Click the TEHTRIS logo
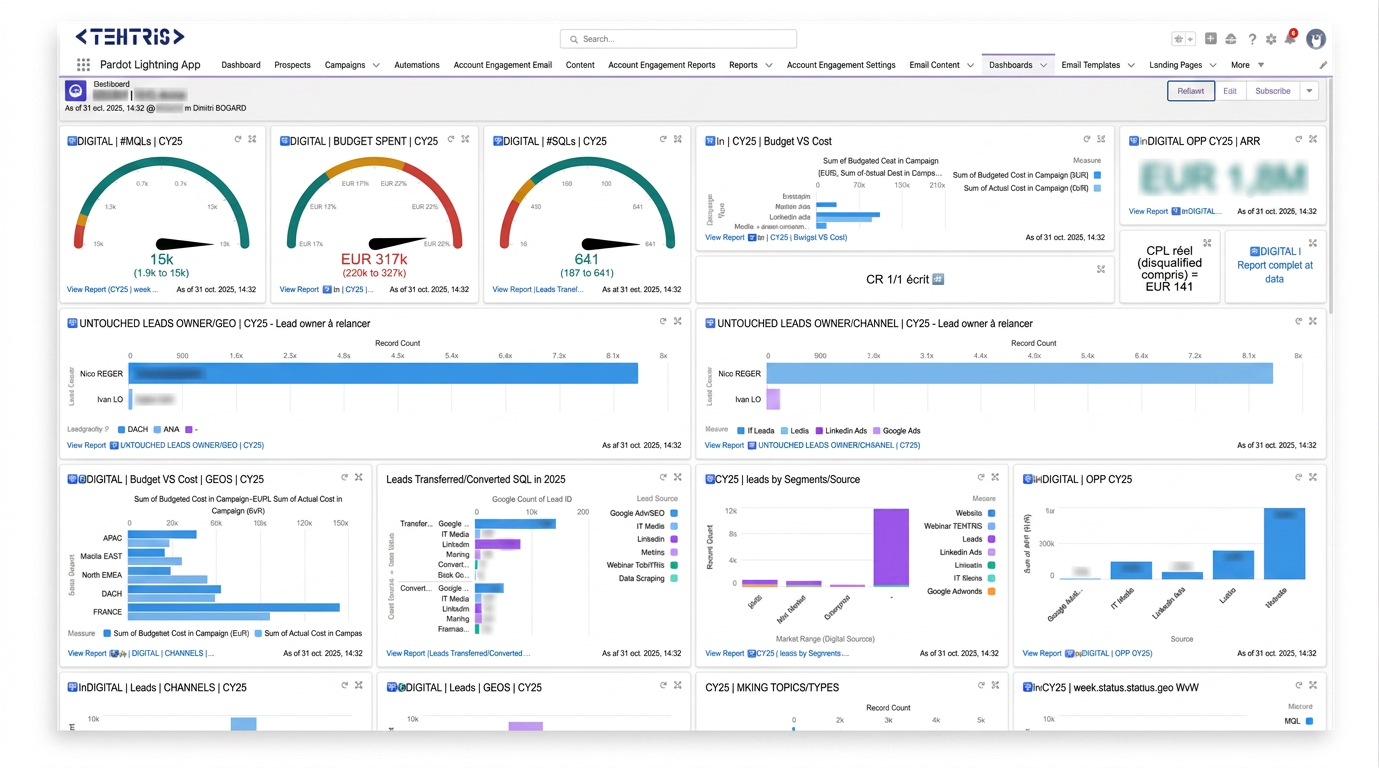 (130, 37)
